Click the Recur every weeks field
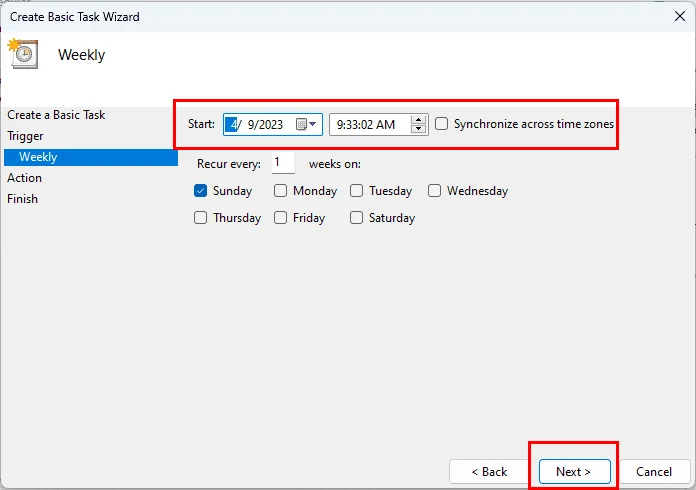696x490 pixels. (283, 163)
